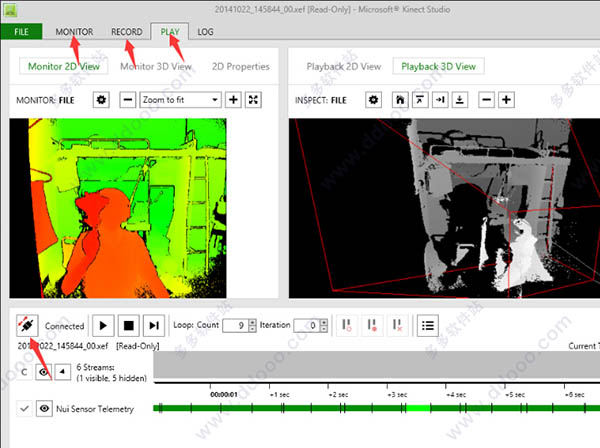The image size is (600, 448).
Task: Click the 20141022_145844_00.xef file name
Action: tap(63, 346)
